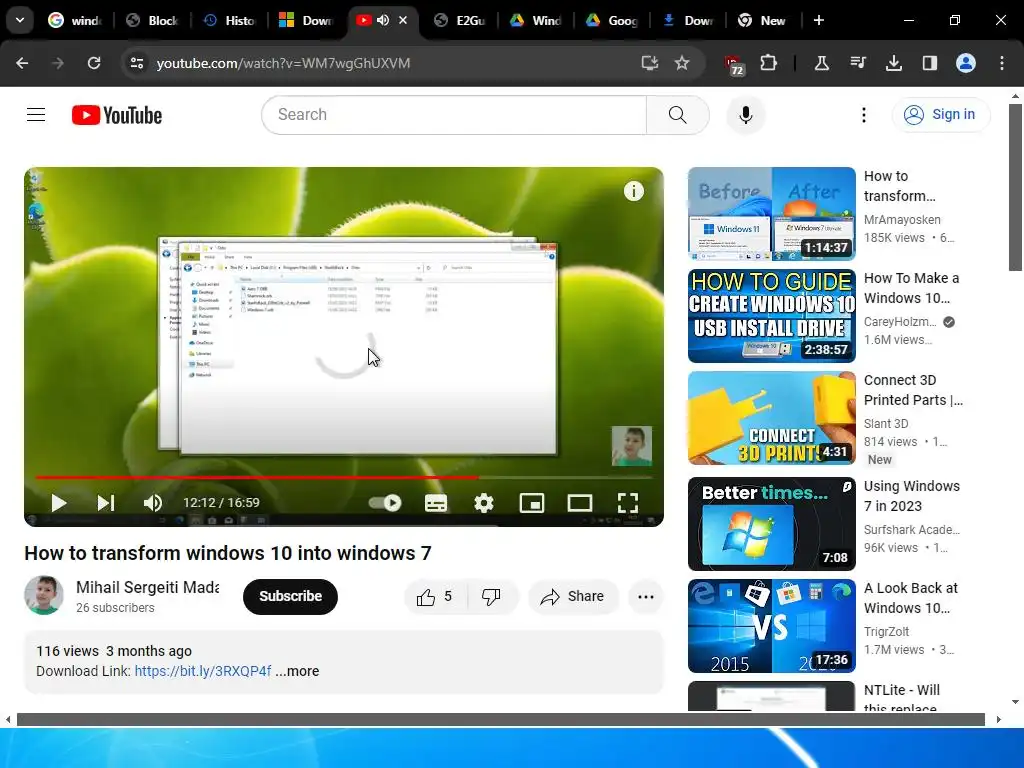Open video player settings gear
The height and width of the screenshot is (768, 1024).
pyautogui.click(x=483, y=503)
